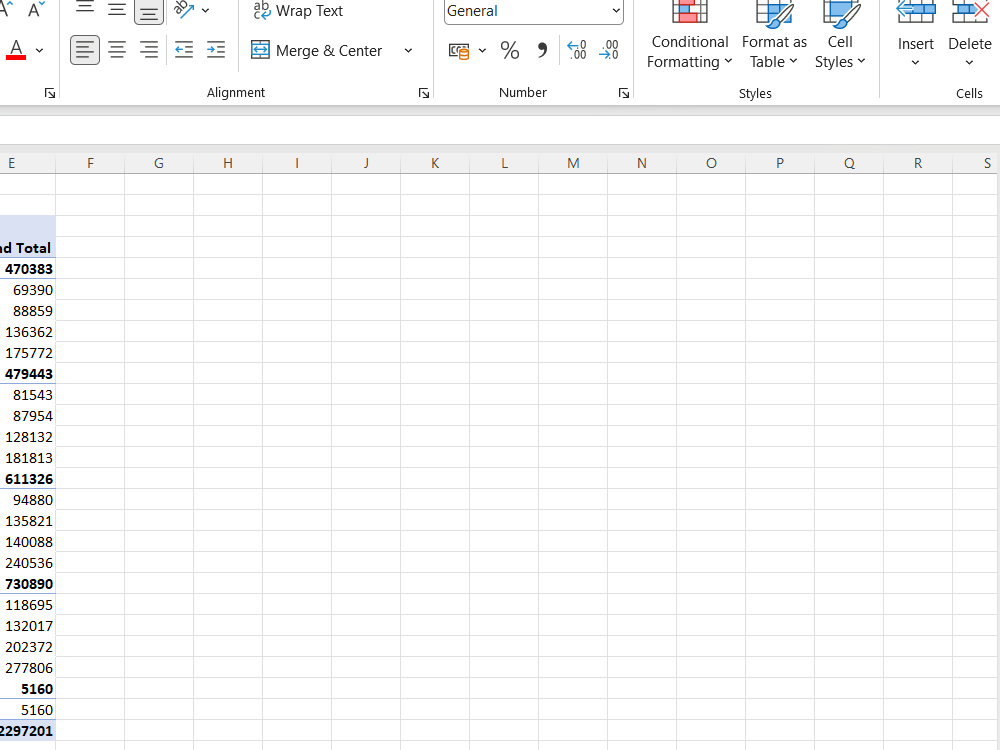Select cell with value 277806
Image resolution: width=1000 pixels, height=750 pixels.
pyautogui.click(x=27, y=668)
